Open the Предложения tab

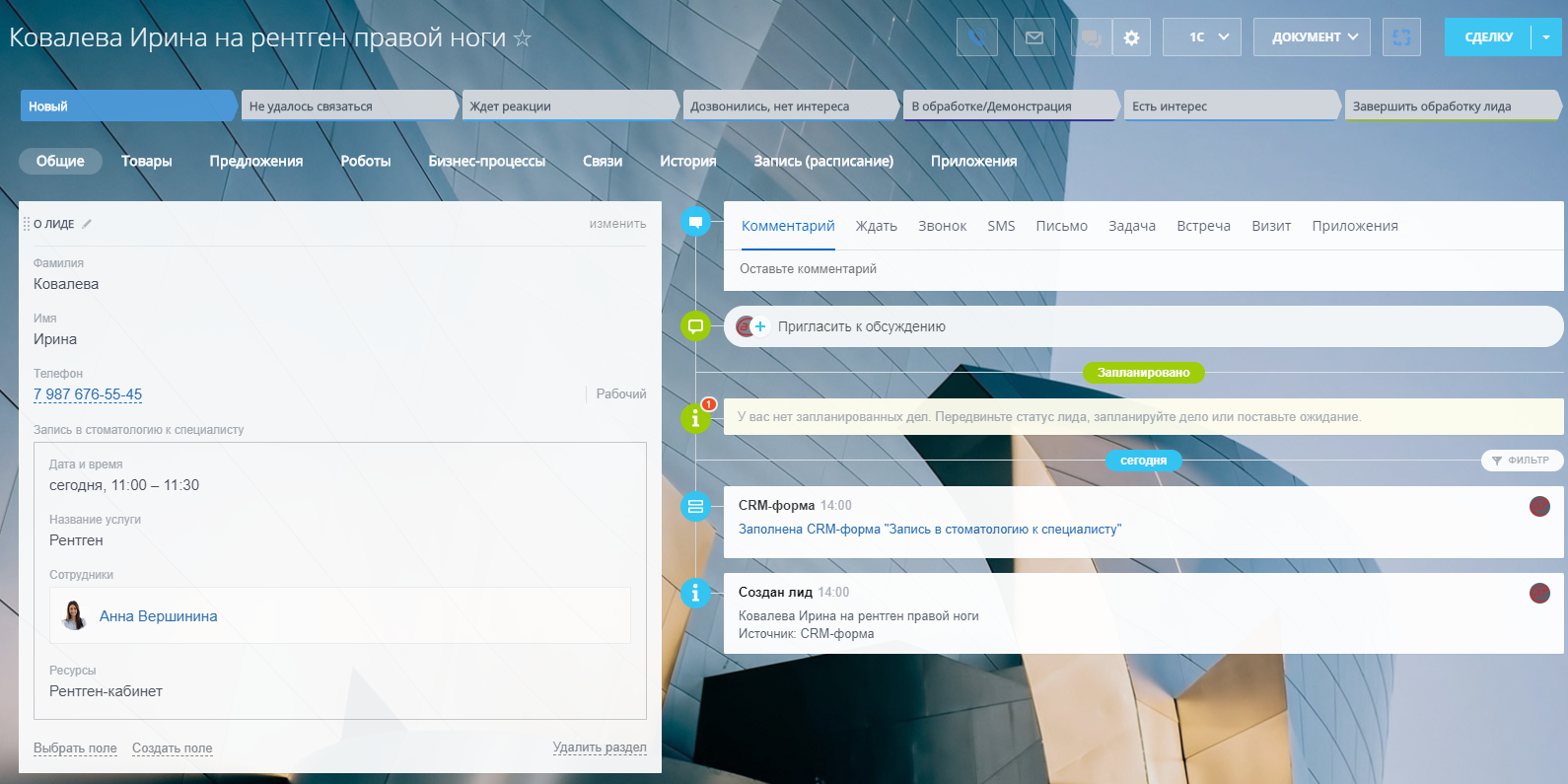click(x=256, y=161)
